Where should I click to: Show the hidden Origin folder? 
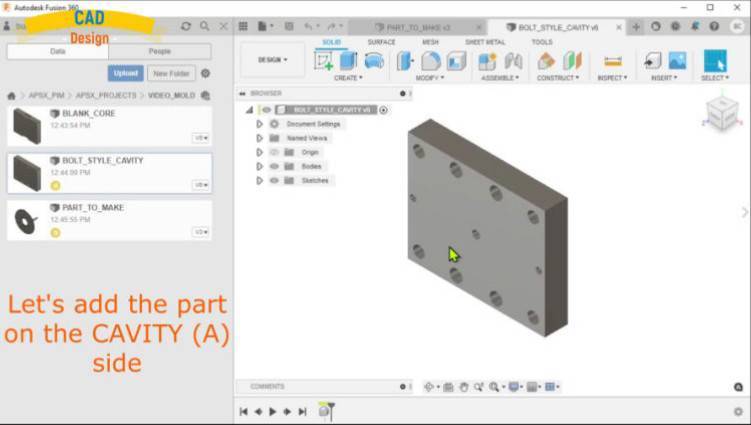(274, 152)
